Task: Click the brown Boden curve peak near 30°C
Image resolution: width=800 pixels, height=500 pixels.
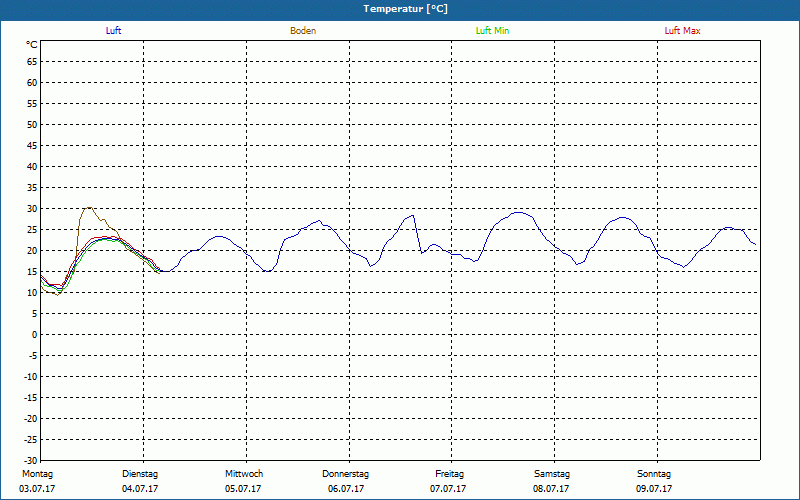Action: click(89, 208)
